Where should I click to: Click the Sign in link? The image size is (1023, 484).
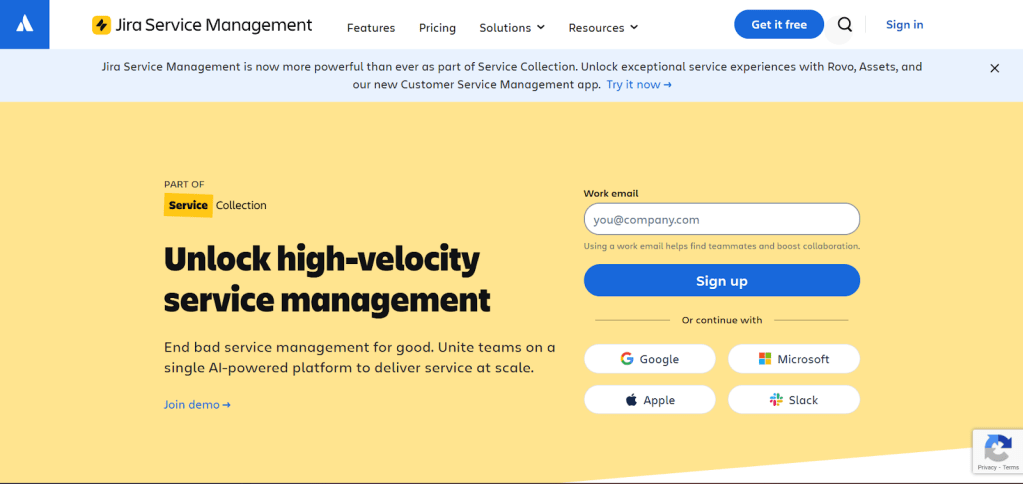tap(904, 25)
